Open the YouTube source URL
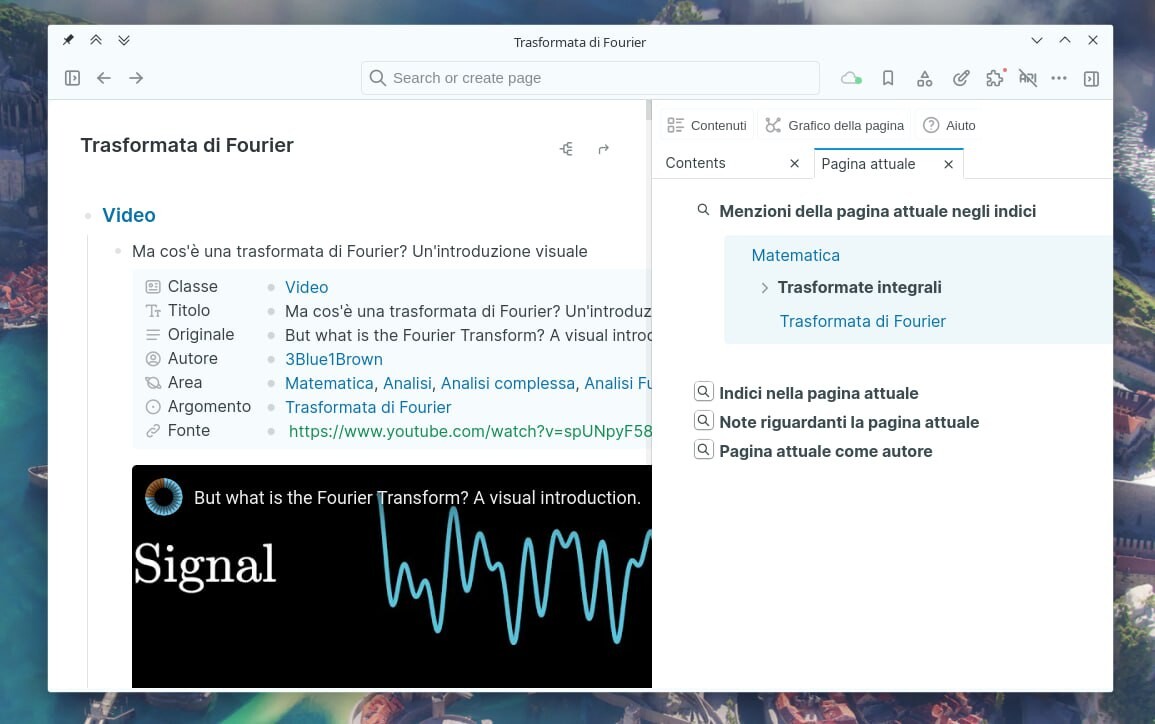Viewport: 1155px width, 724px height. pyautogui.click(x=470, y=432)
